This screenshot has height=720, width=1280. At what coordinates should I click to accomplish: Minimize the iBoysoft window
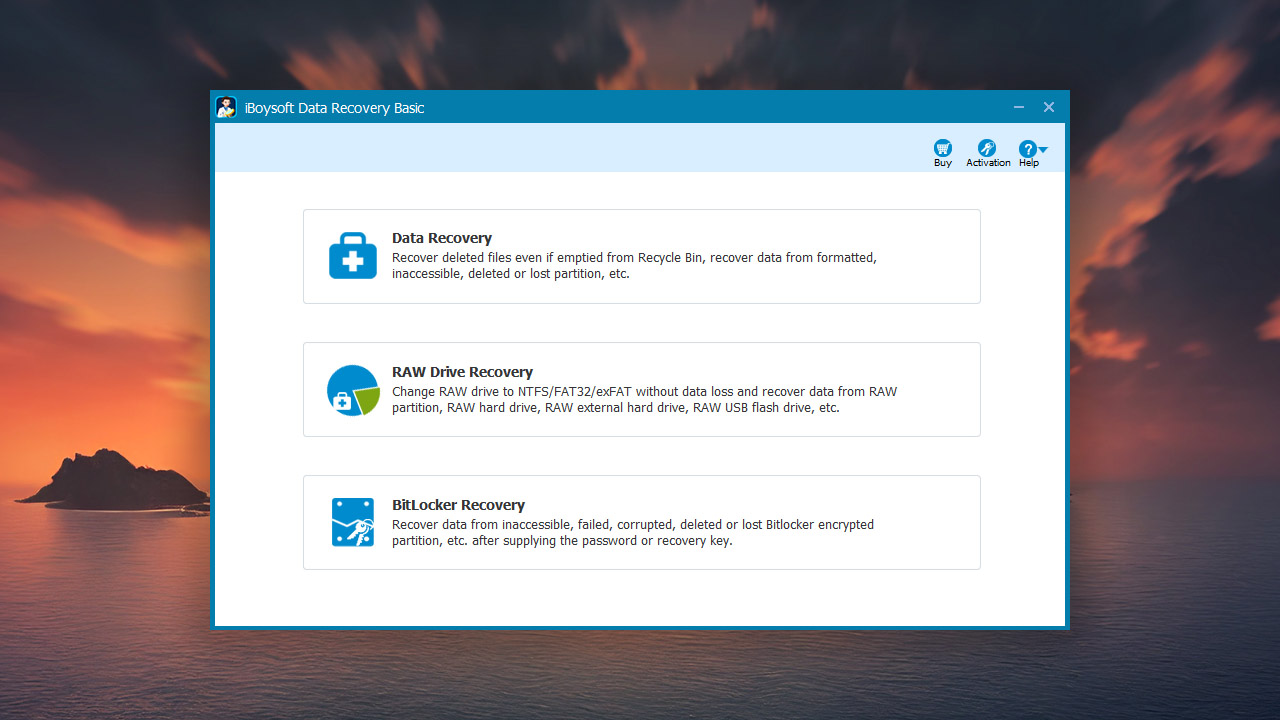(x=1018, y=107)
